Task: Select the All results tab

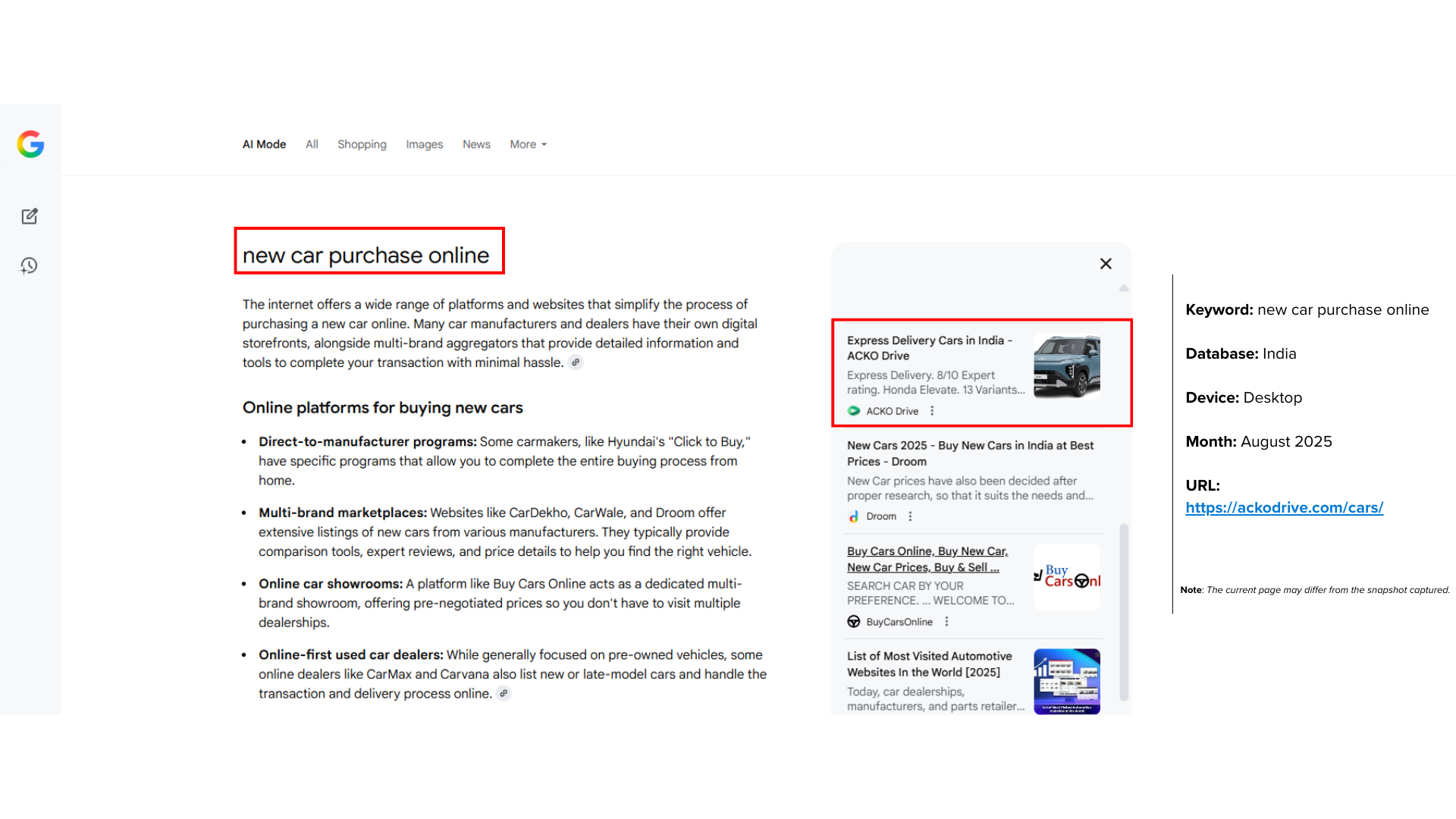Action: 312,144
